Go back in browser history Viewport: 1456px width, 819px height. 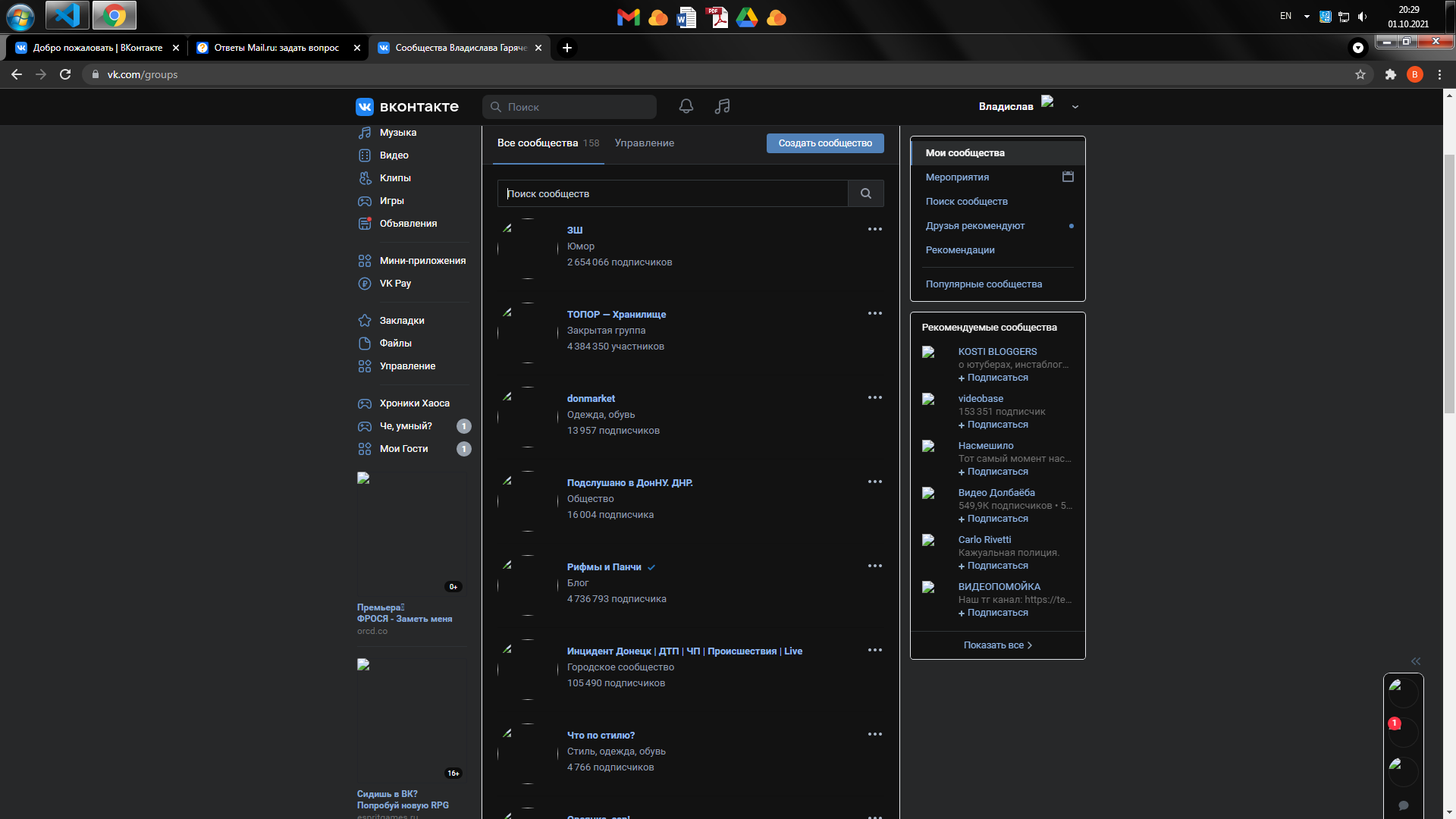pos(17,74)
